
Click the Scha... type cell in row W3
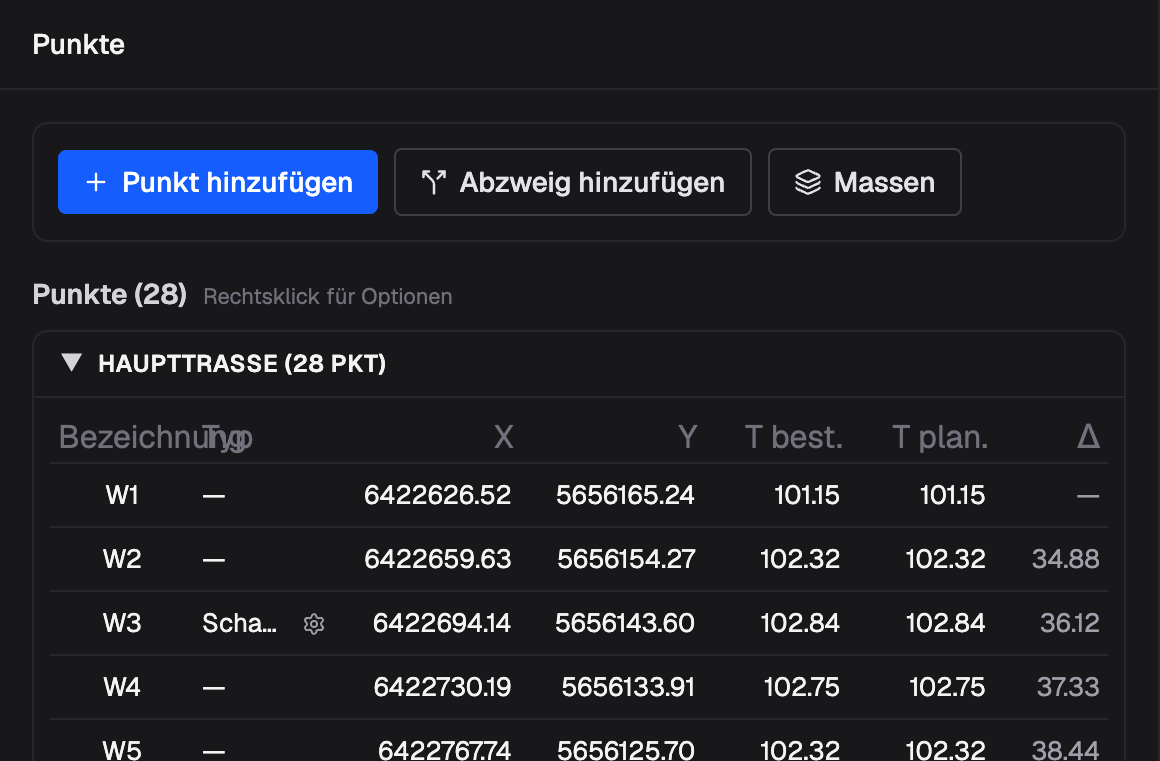tap(239, 623)
